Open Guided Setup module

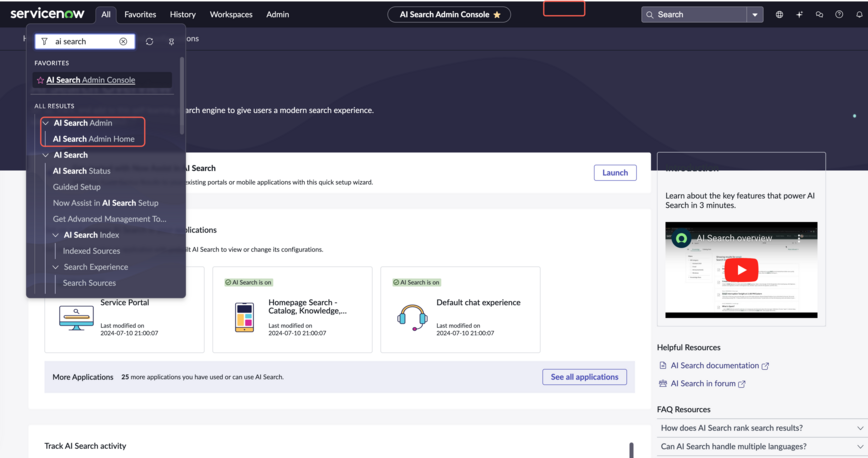coord(76,187)
